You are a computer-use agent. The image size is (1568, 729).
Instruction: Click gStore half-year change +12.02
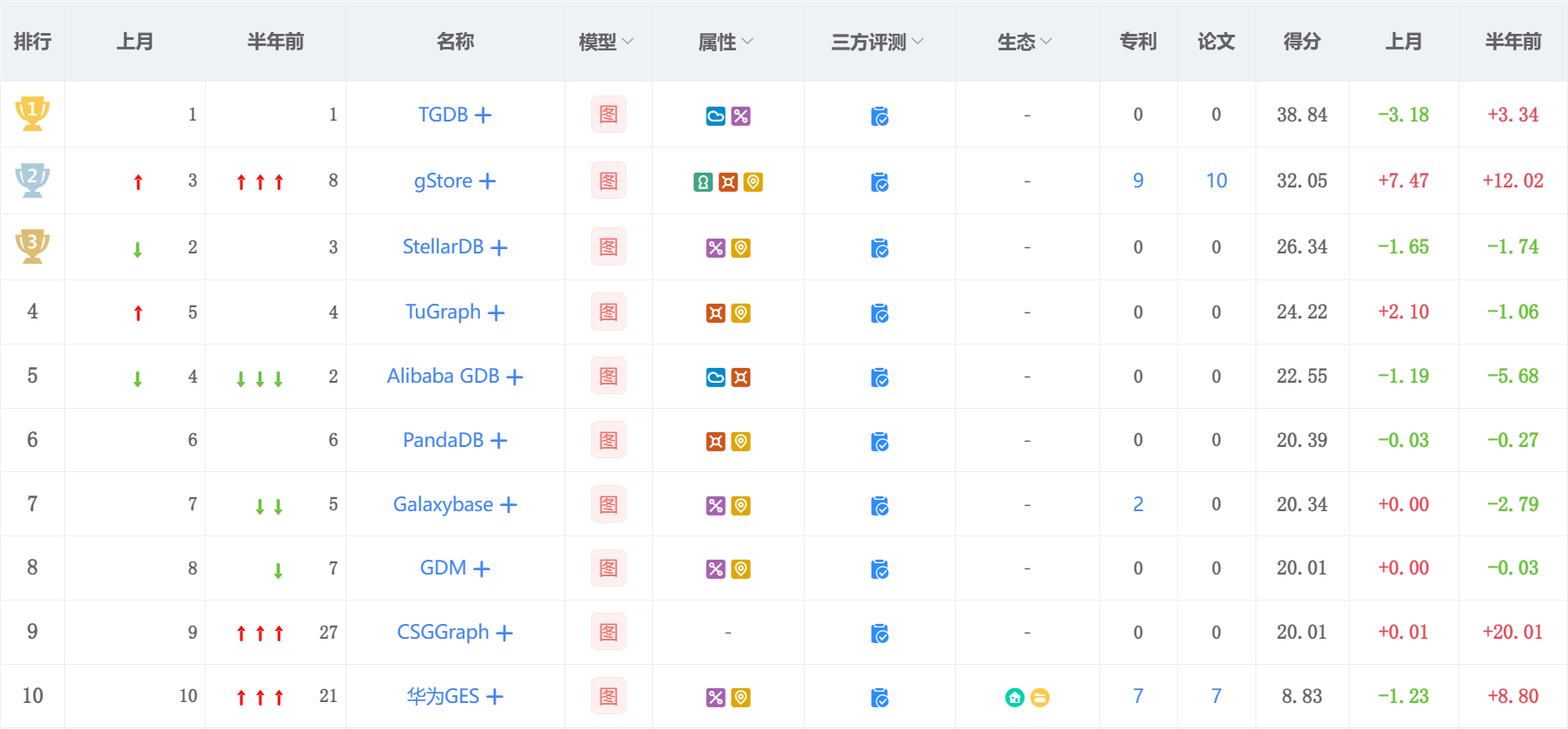1512,181
